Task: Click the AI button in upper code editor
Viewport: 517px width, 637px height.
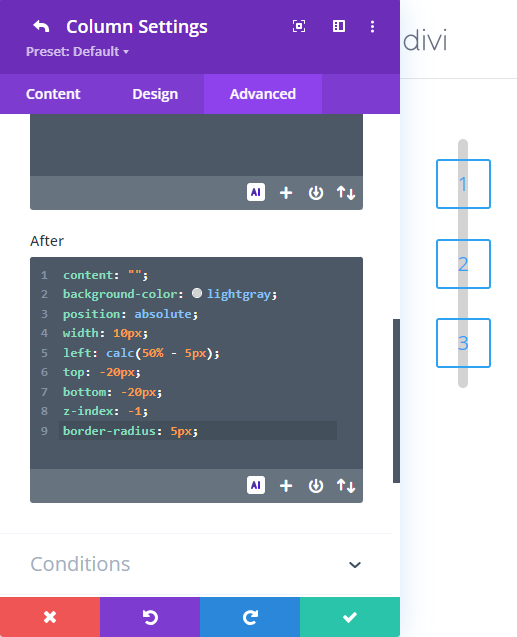Action: [x=256, y=193]
